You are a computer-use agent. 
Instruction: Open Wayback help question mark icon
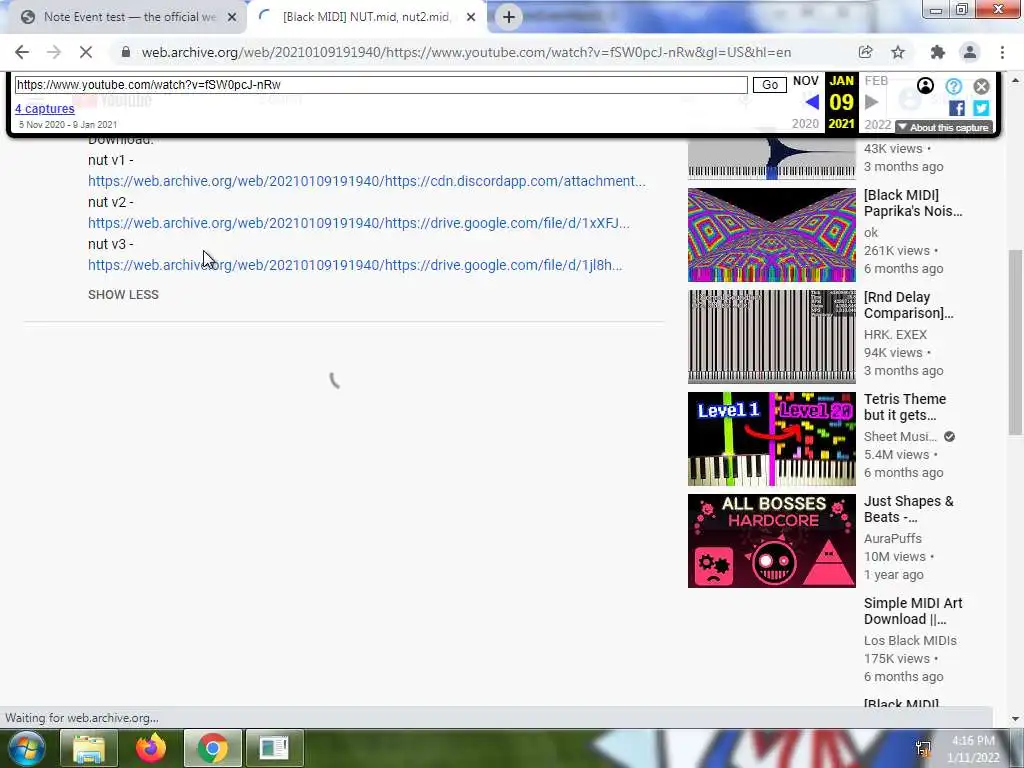click(x=953, y=86)
